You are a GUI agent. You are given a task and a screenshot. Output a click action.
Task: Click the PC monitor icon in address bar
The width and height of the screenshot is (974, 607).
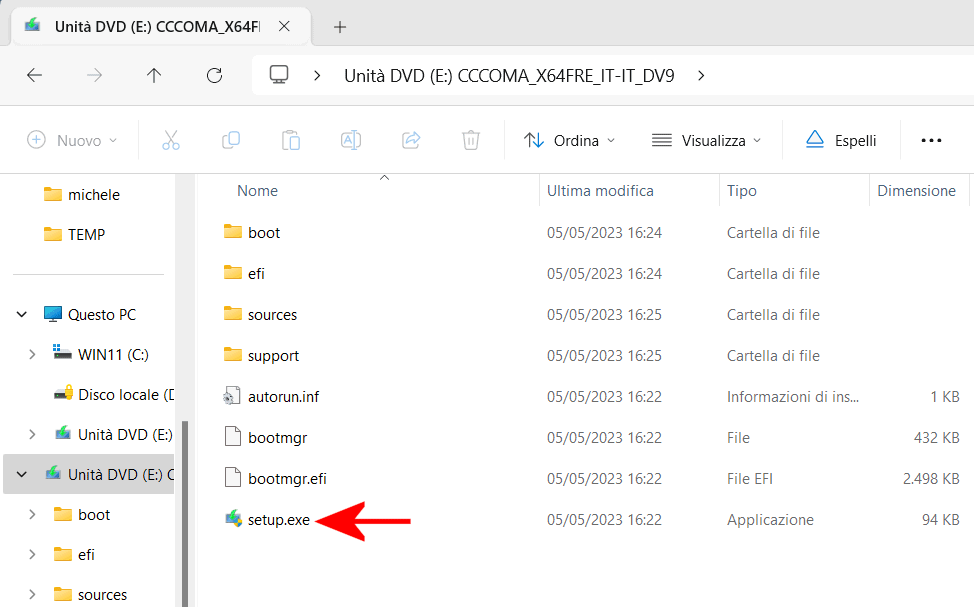[x=279, y=75]
